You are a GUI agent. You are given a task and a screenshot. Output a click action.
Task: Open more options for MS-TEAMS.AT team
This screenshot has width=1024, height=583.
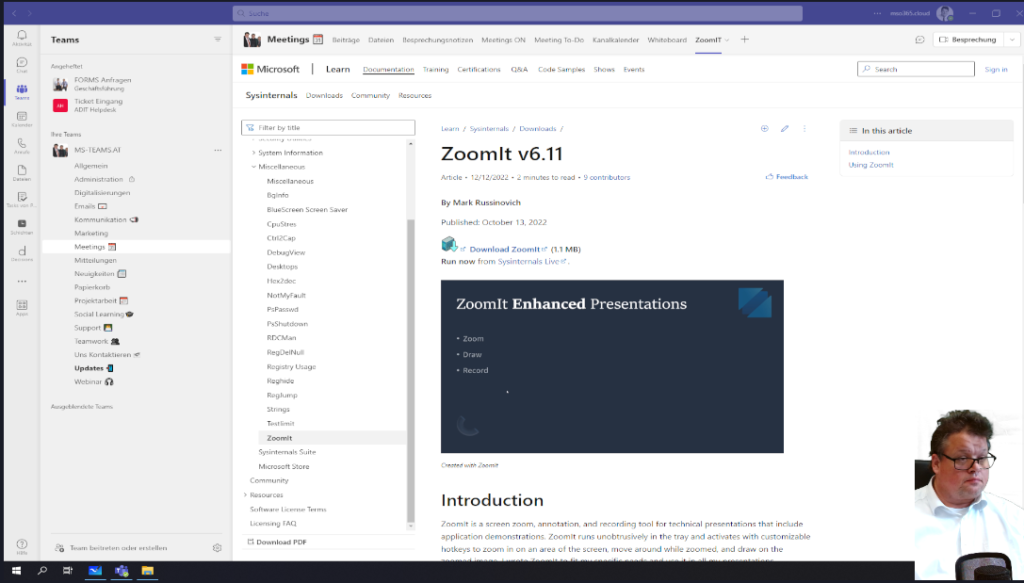[x=217, y=150]
